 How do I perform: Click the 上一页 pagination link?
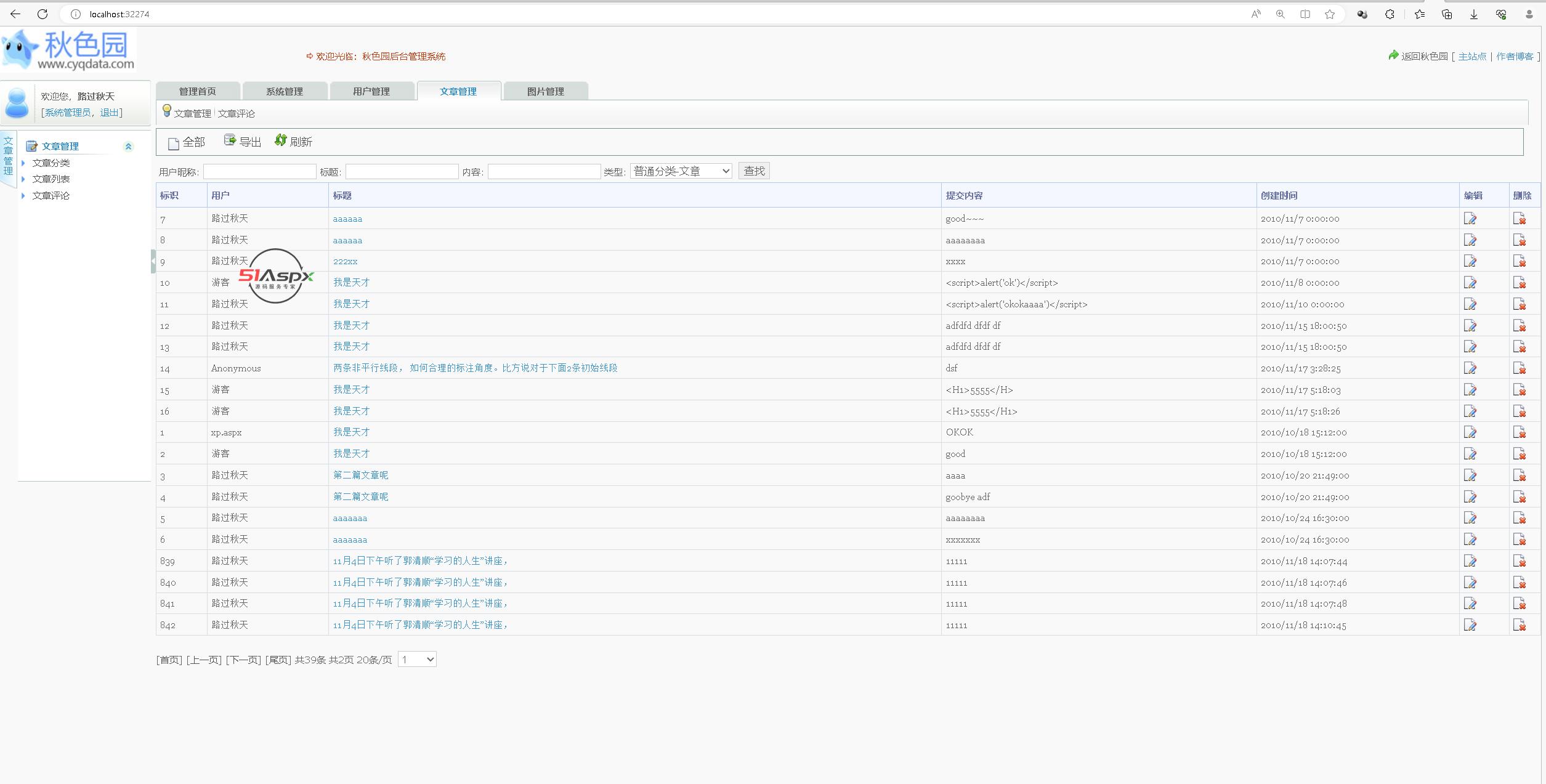204,660
